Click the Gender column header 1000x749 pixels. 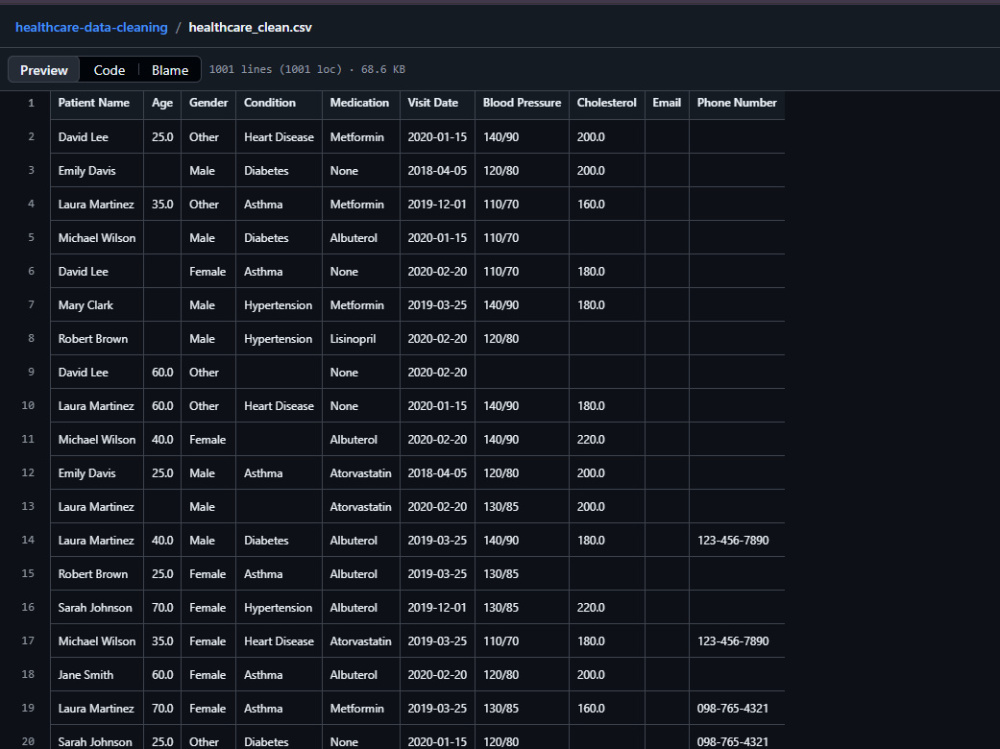click(x=209, y=103)
